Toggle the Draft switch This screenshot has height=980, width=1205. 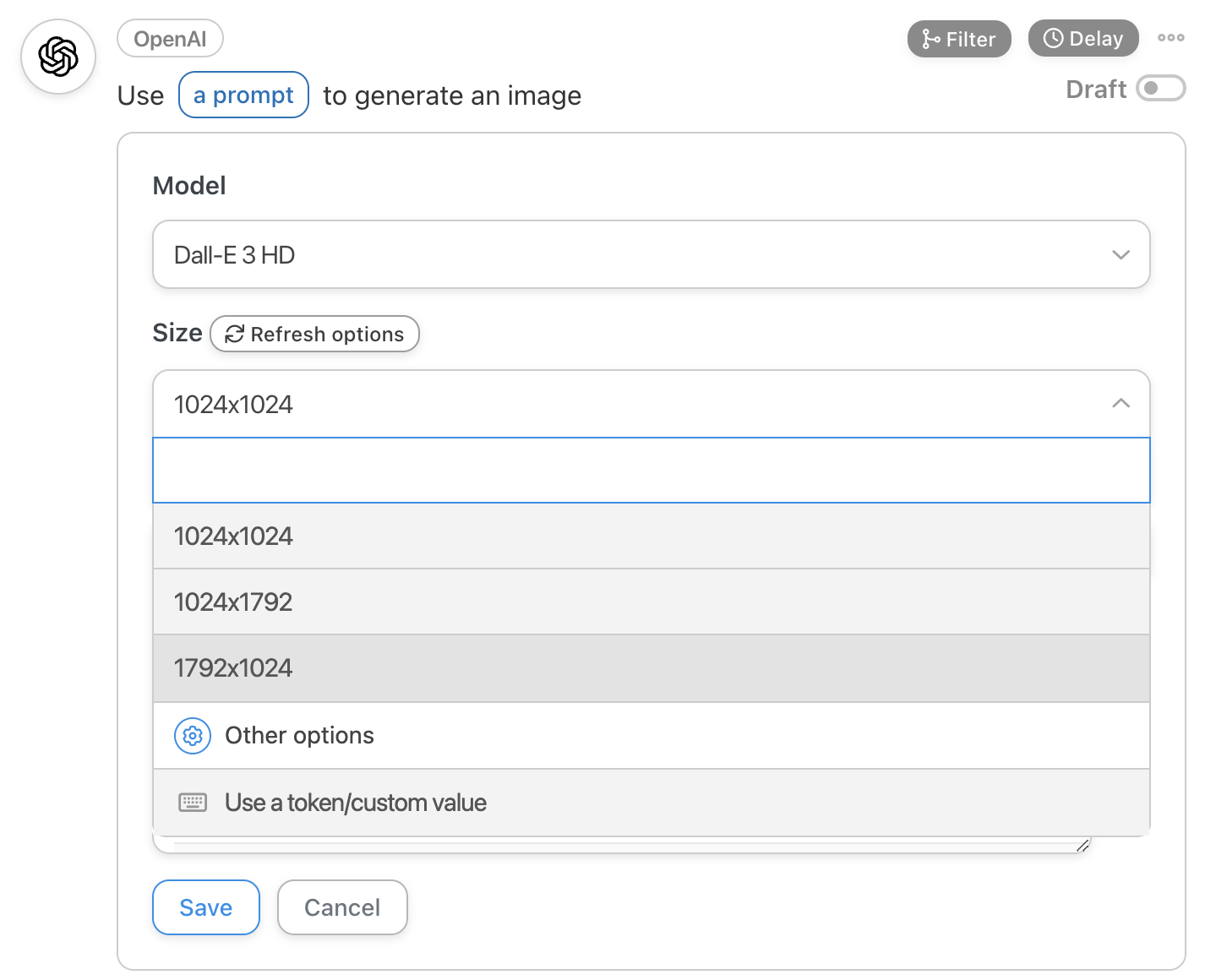click(1160, 88)
